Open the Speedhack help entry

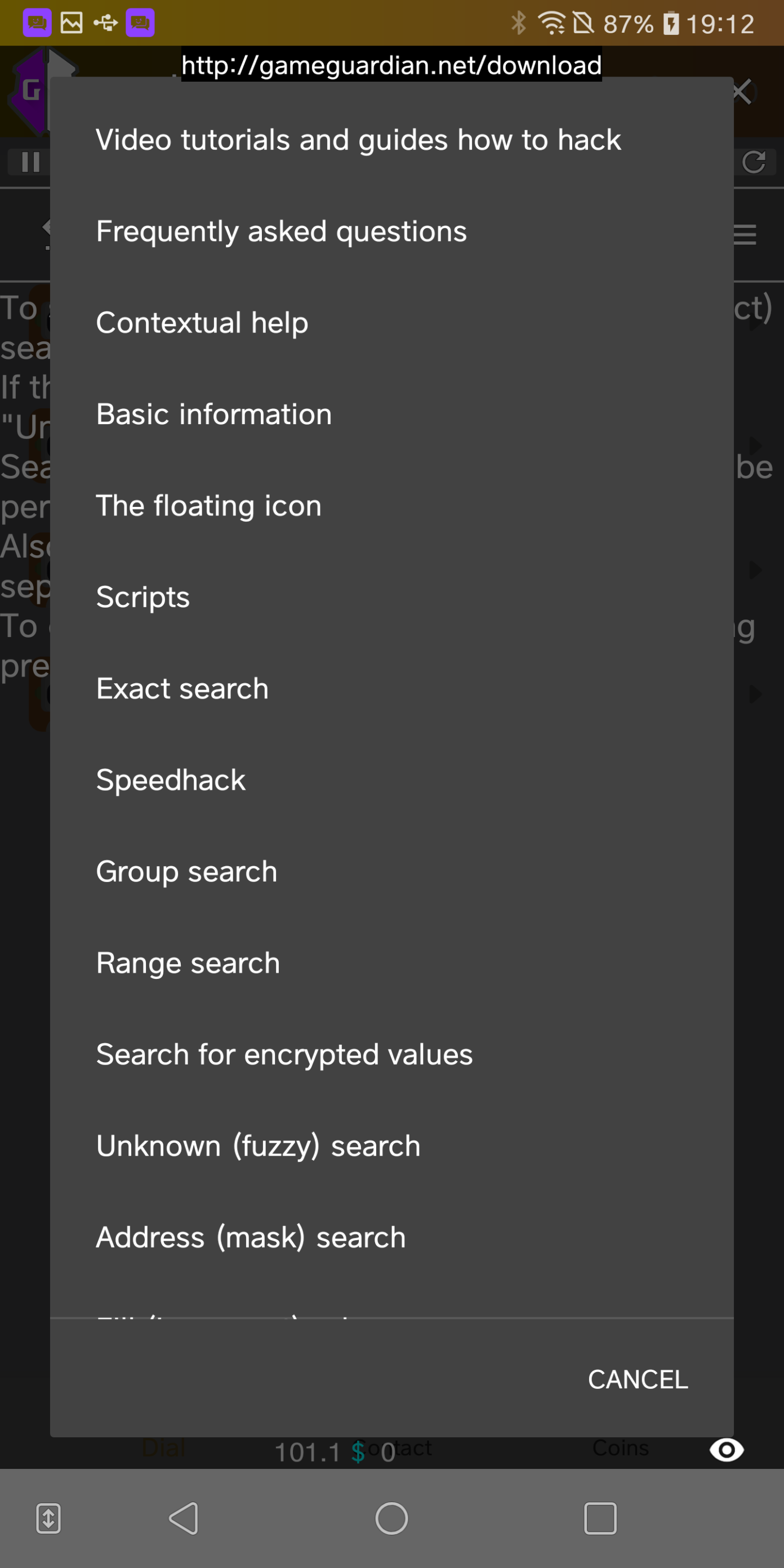coord(171,781)
